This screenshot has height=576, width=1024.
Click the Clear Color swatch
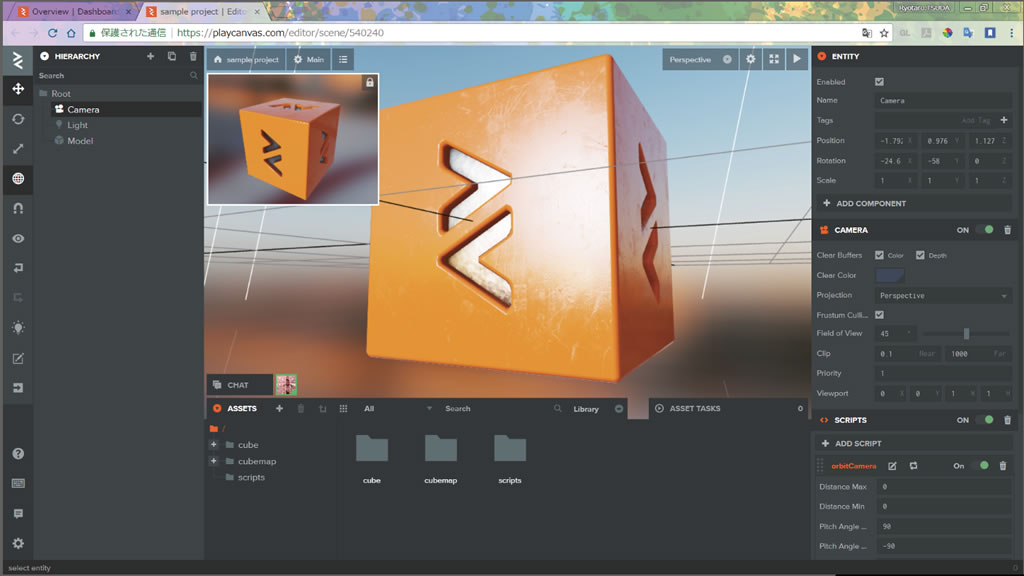click(889, 275)
